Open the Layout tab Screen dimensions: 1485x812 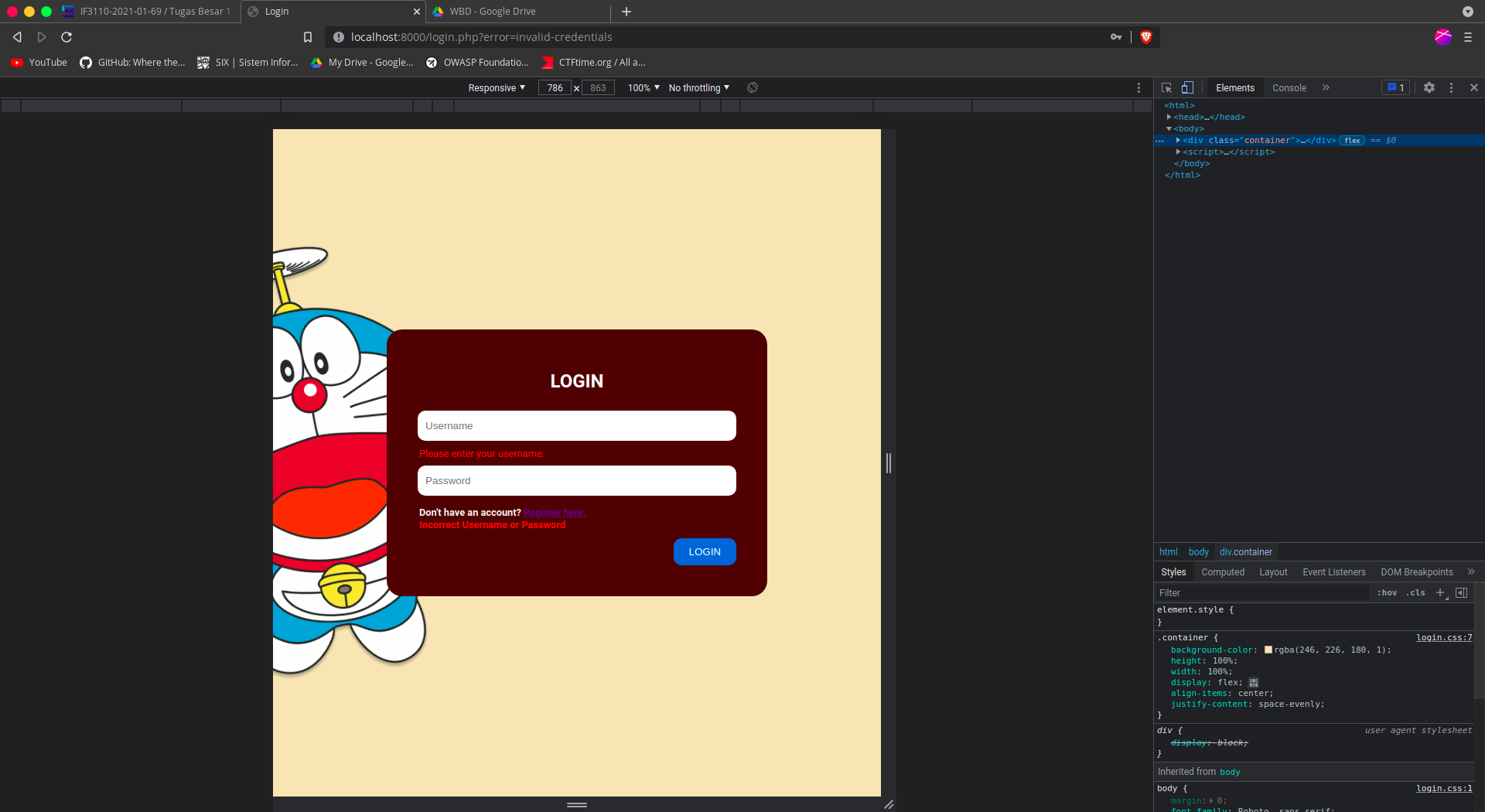tap(1273, 572)
